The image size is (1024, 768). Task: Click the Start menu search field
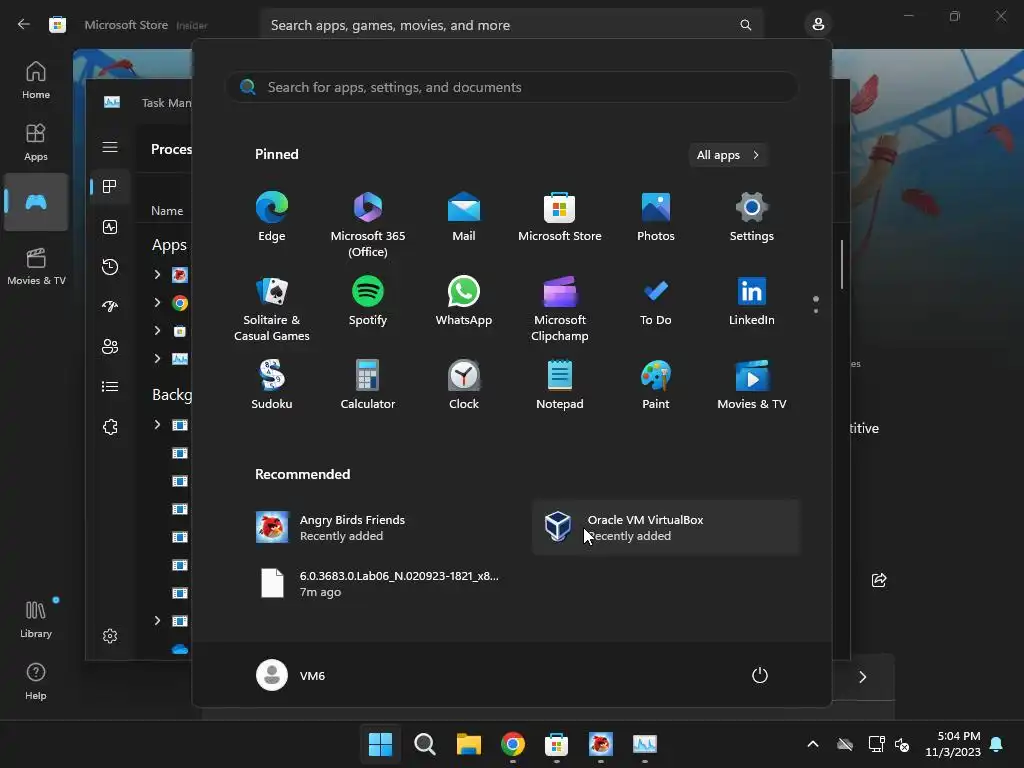(511, 87)
